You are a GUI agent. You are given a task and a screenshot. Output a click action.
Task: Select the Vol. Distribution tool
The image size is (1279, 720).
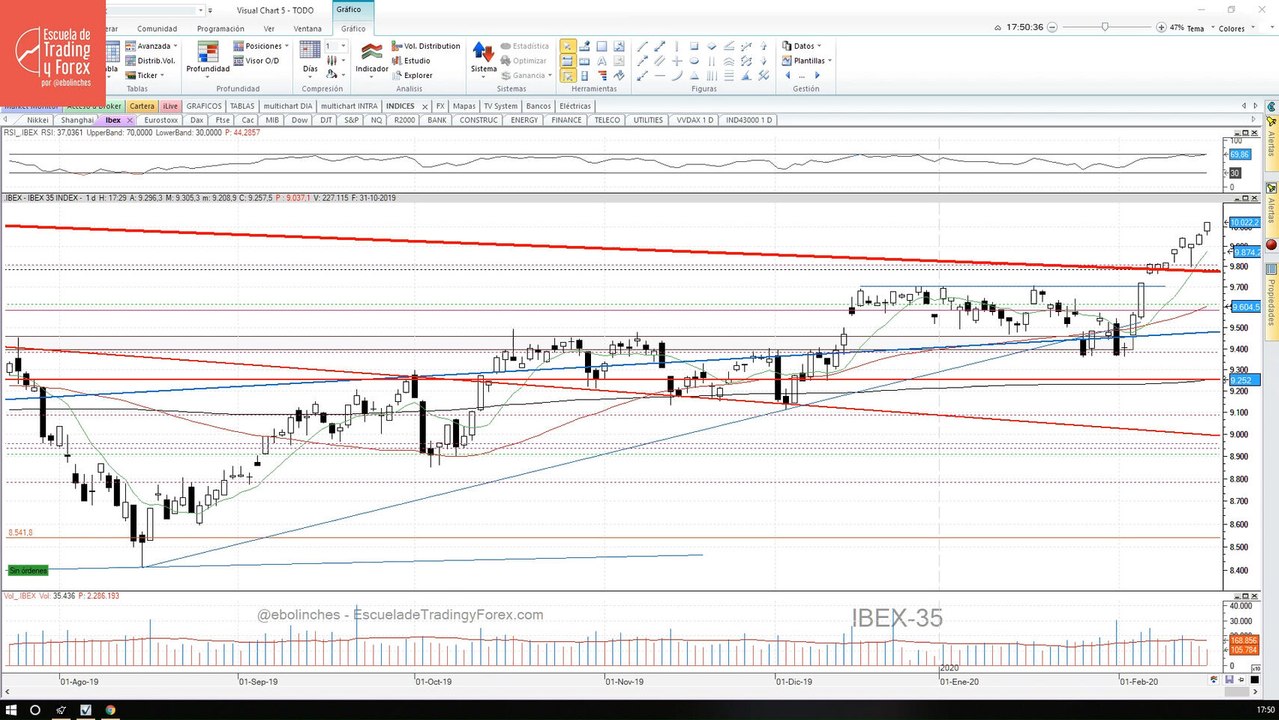(x=426, y=46)
